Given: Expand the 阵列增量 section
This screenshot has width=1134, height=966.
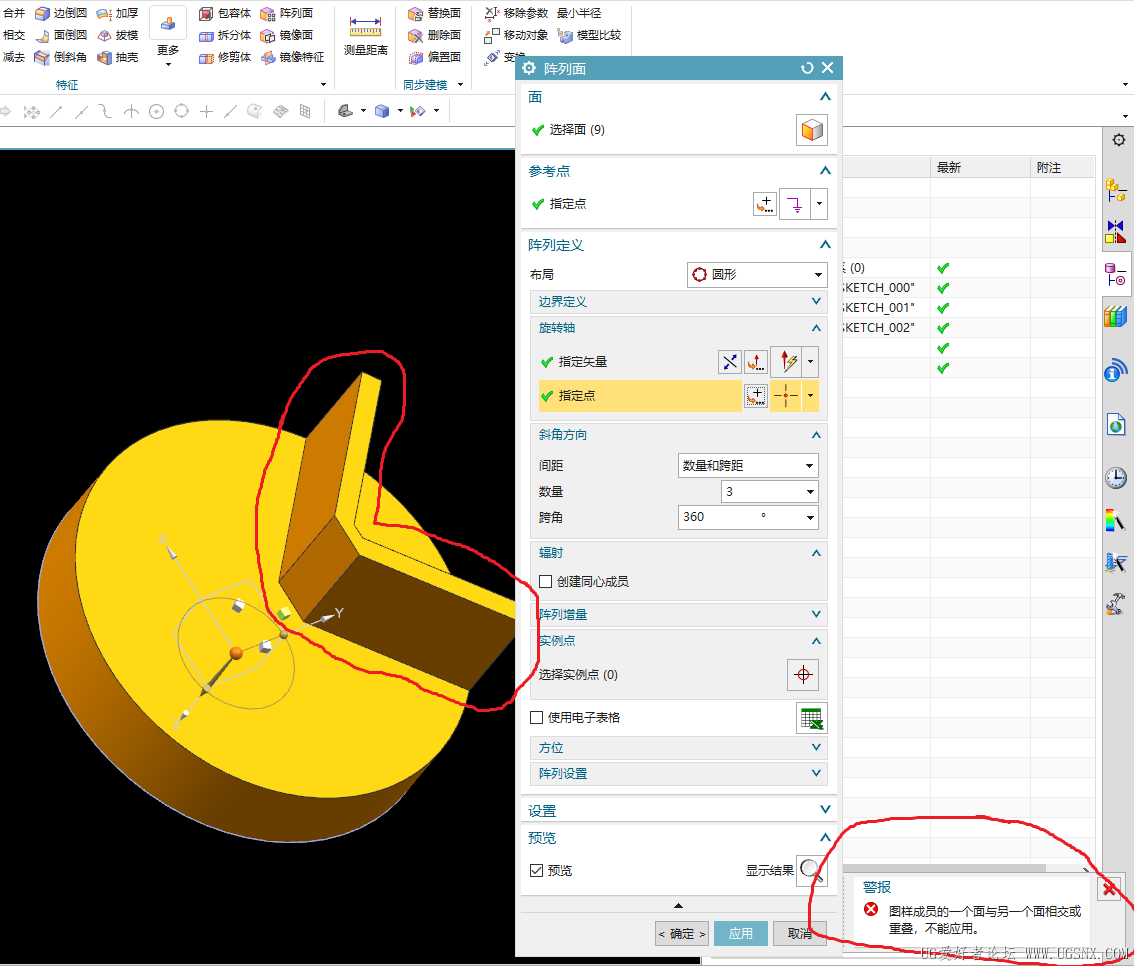Looking at the screenshot, I should 678,615.
